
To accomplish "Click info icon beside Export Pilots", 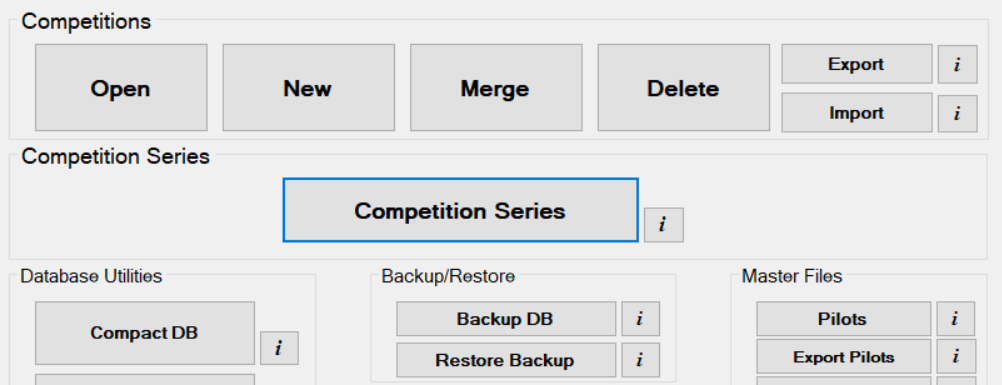I will [956, 357].
